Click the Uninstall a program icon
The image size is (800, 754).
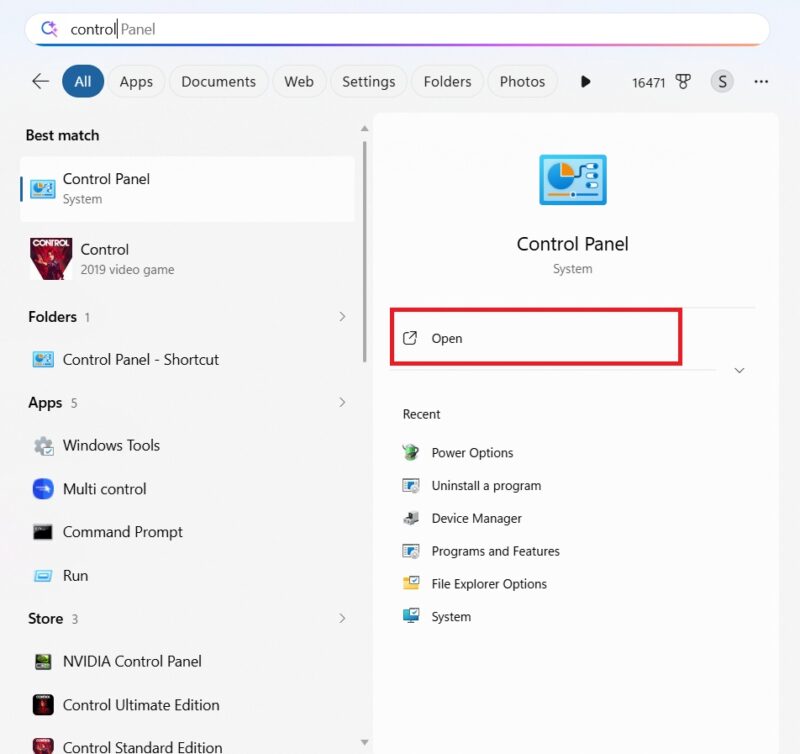(411, 486)
